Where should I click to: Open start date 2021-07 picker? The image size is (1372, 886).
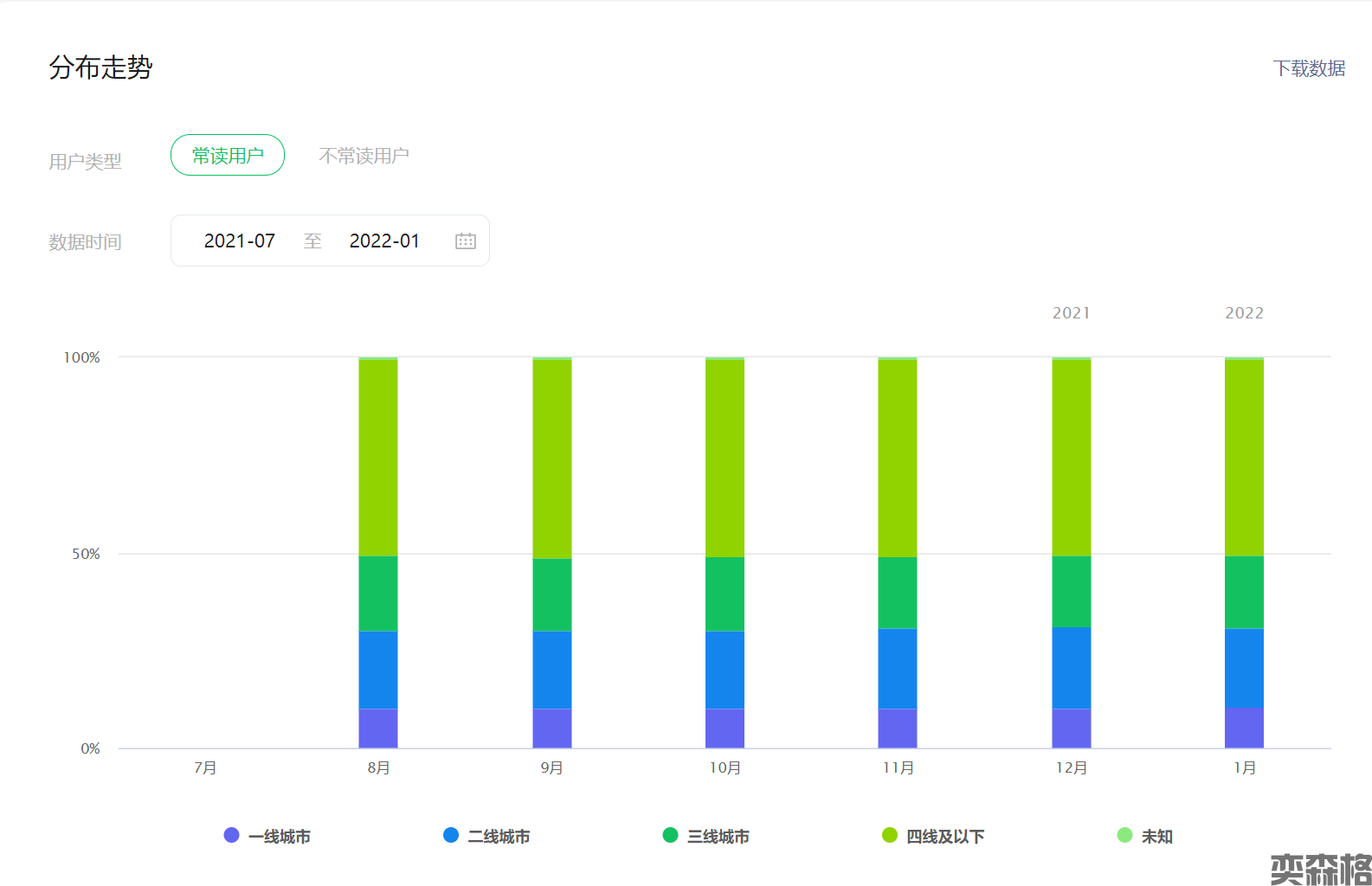[x=240, y=241]
